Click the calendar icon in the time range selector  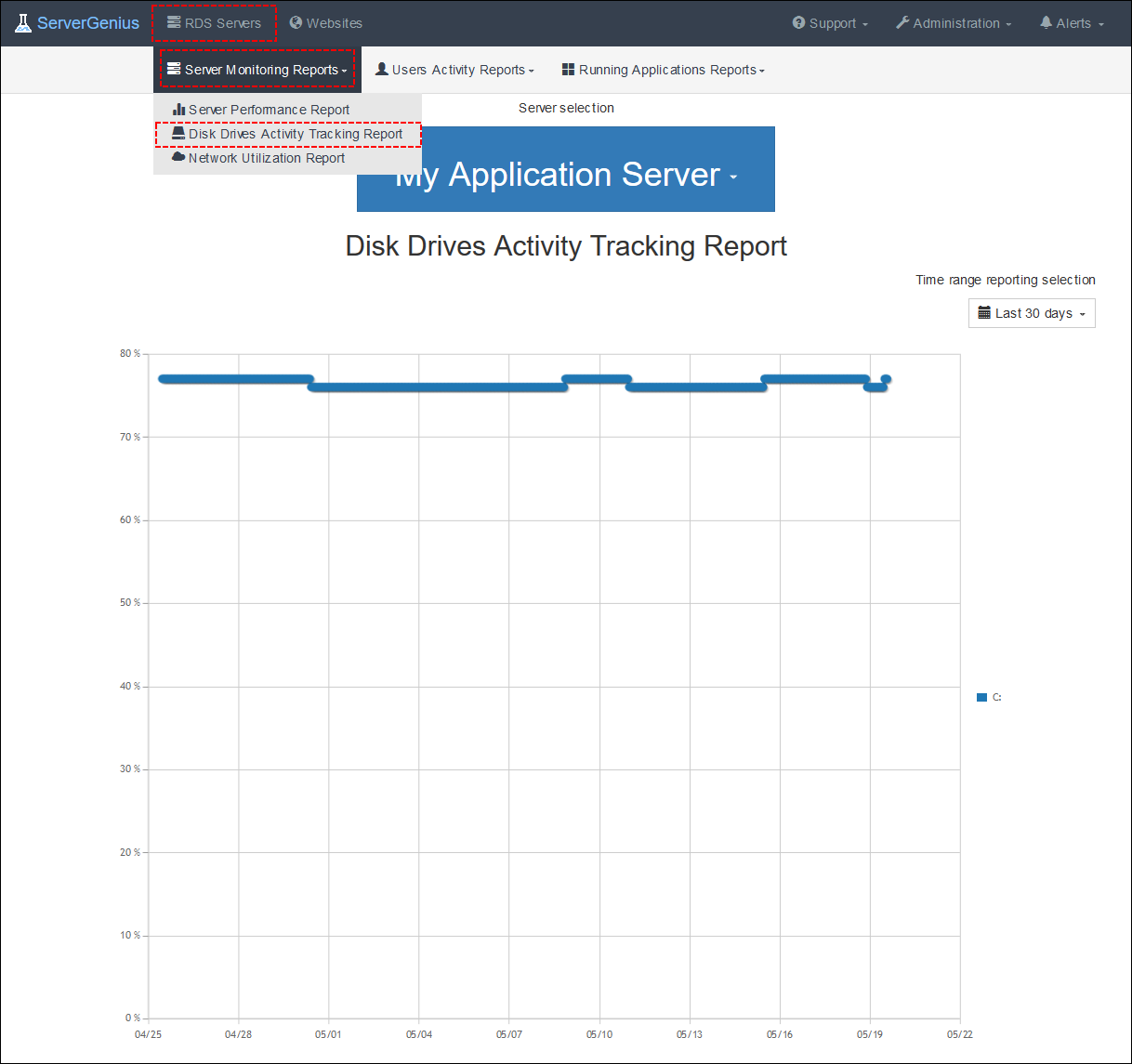coord(985,313)
